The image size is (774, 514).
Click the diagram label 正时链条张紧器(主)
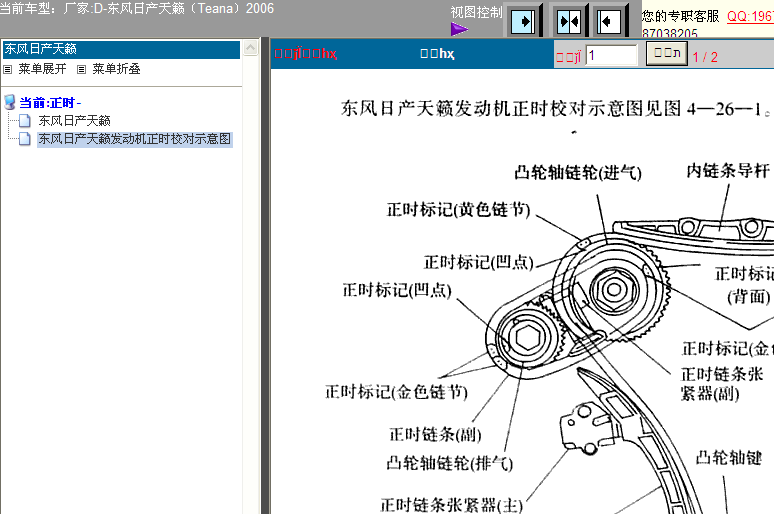pos(451,505)
